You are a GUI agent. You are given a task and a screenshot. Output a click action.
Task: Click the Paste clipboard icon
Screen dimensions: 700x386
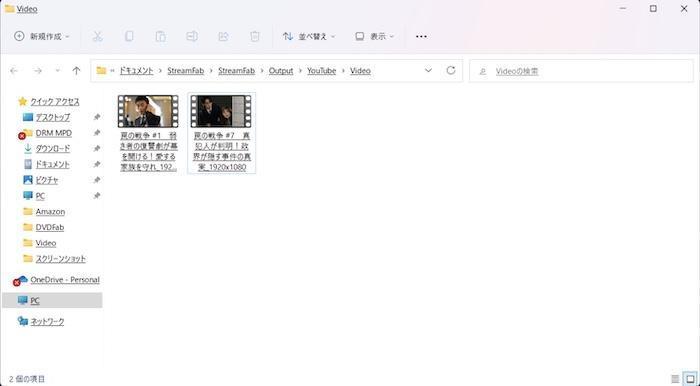(160, 37)
